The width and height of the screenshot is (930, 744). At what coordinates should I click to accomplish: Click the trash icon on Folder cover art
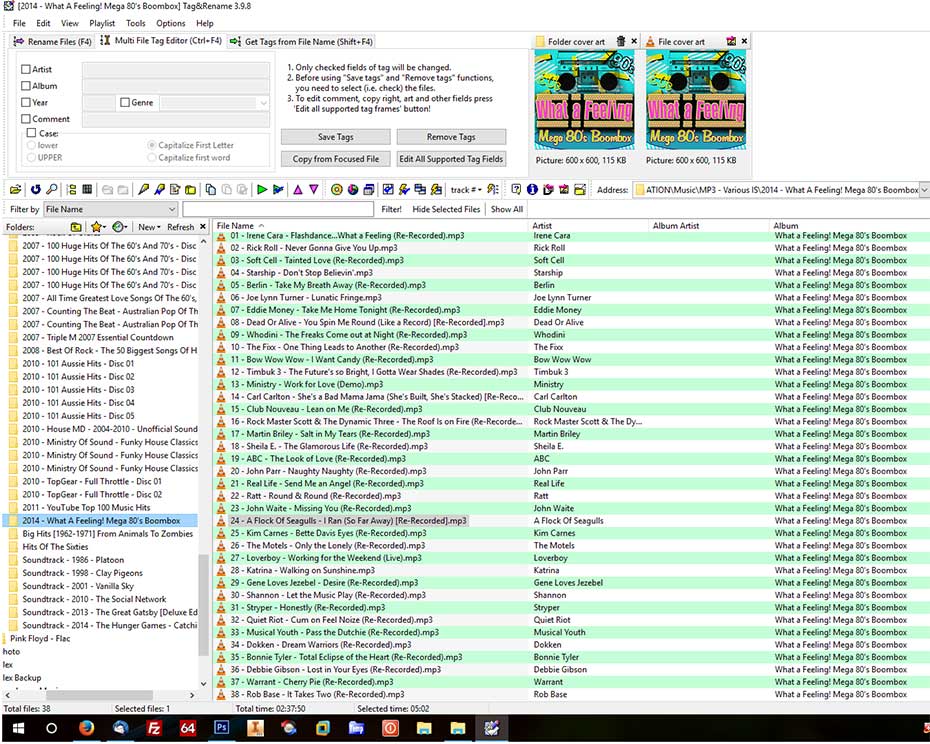click(x=620, y=41)
